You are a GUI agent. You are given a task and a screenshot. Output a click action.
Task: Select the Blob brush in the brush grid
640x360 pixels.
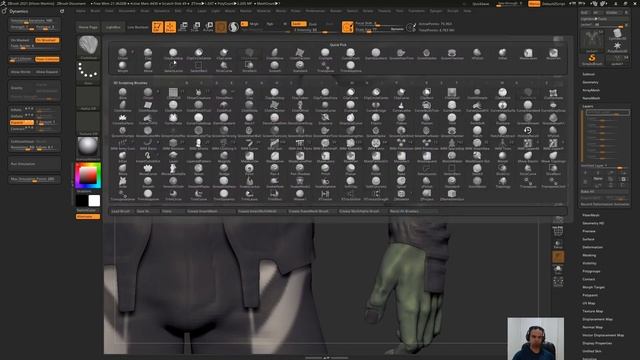click(x=122, y=93)
